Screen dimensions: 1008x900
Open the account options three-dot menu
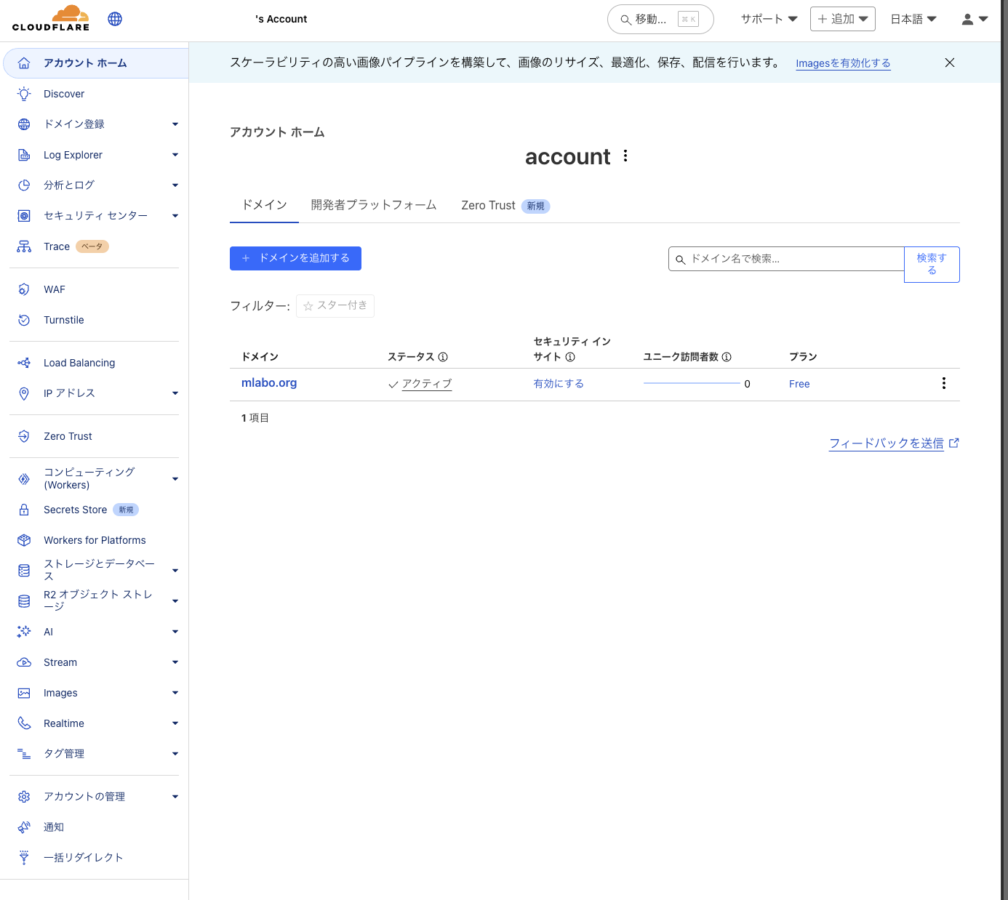point(624,155)
